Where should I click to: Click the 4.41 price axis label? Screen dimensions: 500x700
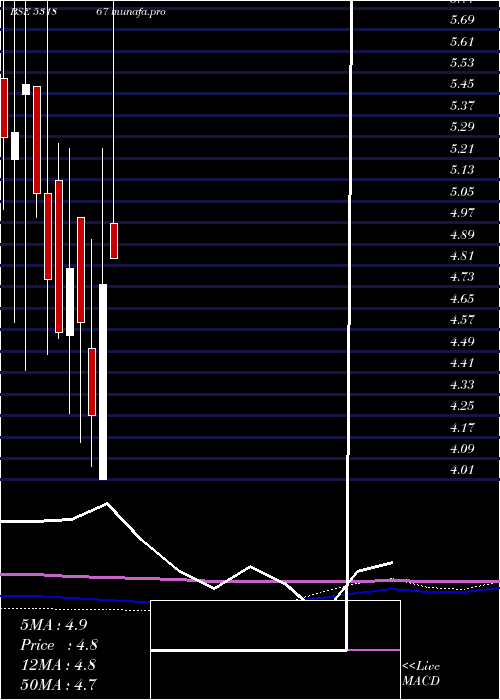(462, 362)
